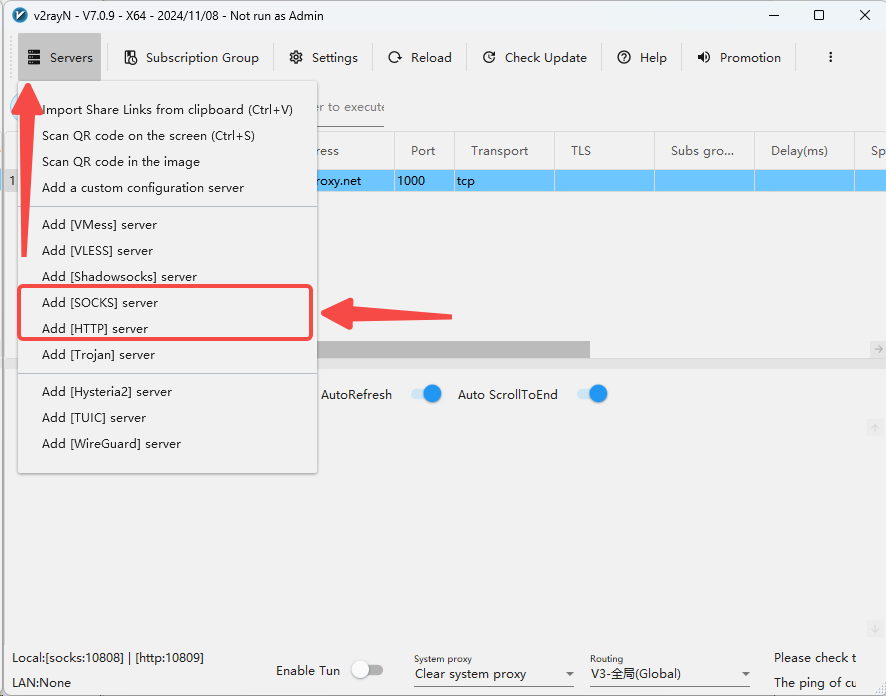Click the Subscription Group icon

point(131,58)
